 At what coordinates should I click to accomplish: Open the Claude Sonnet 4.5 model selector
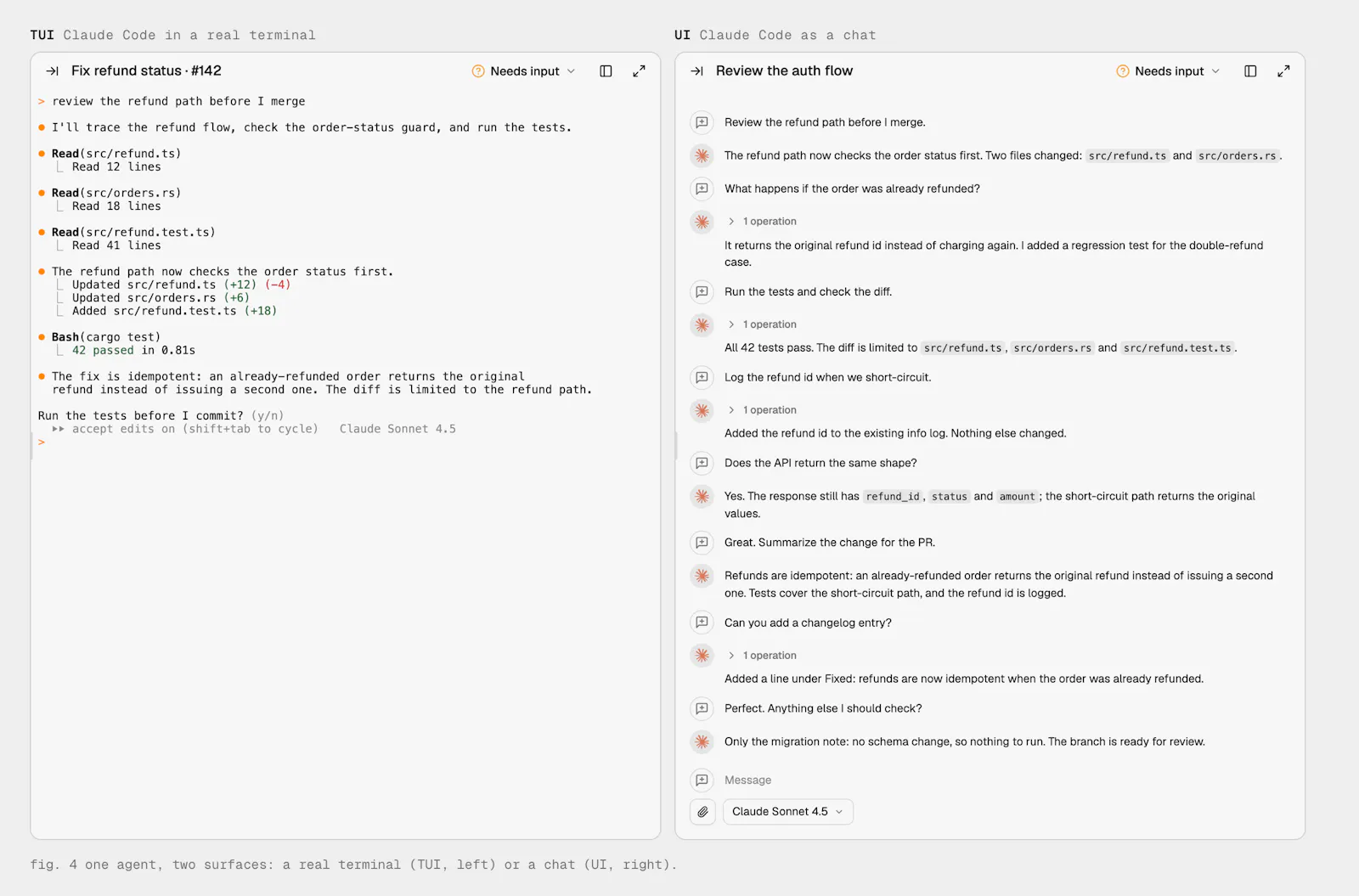[787, 812]
